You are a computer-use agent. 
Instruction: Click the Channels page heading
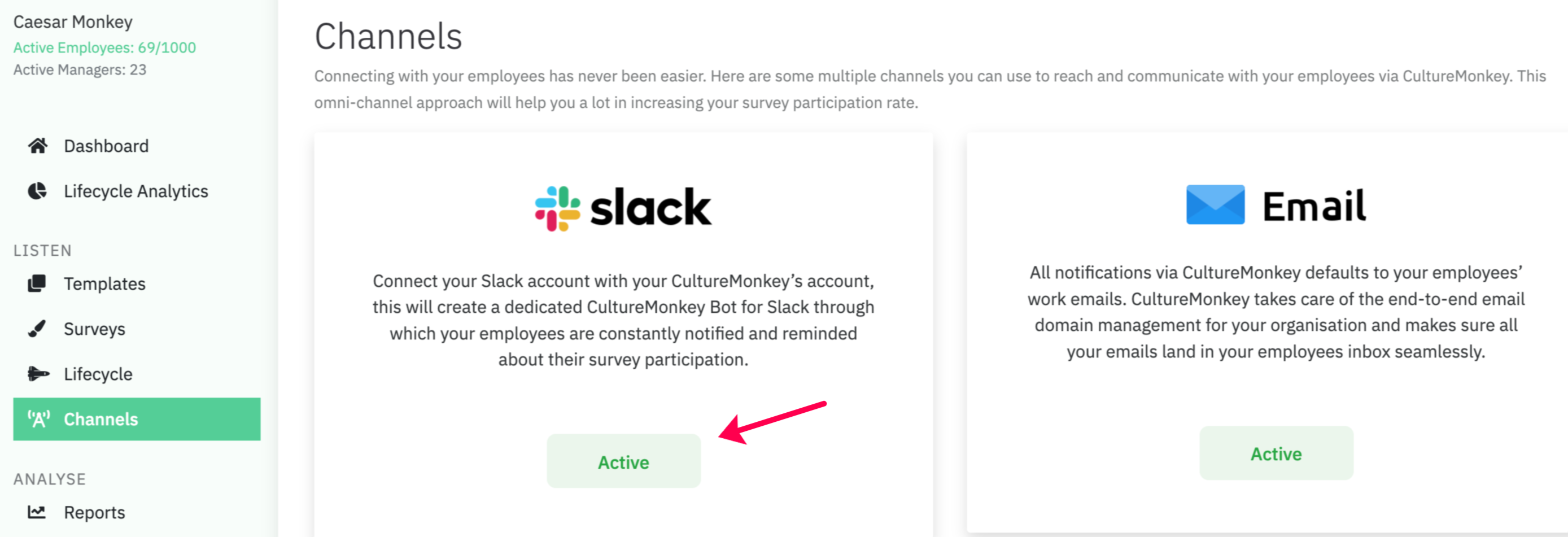pos(388,37)
